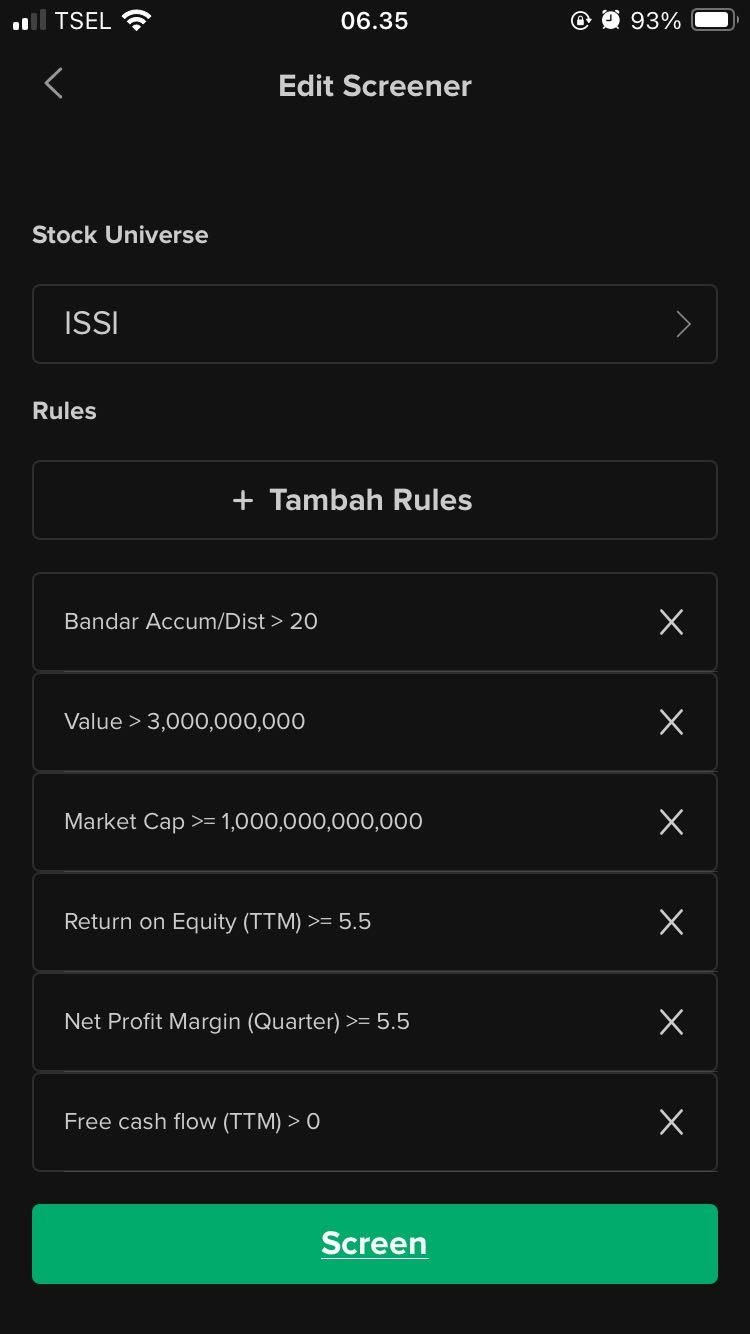Remove the Bandar Accum/Dist rule
This screenshot has height=1334, width=750.
(x=671, y=622)
